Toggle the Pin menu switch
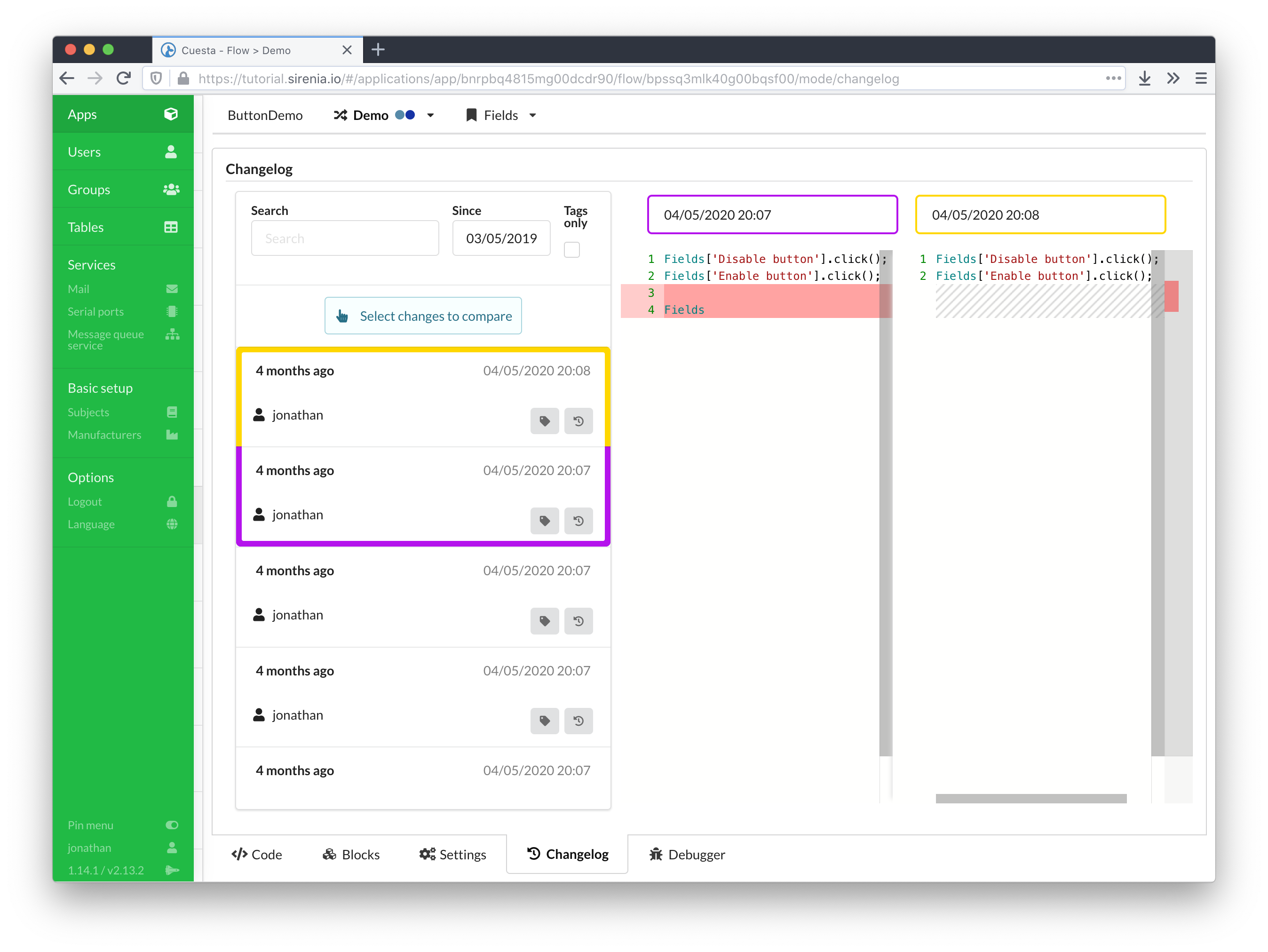 172,825
